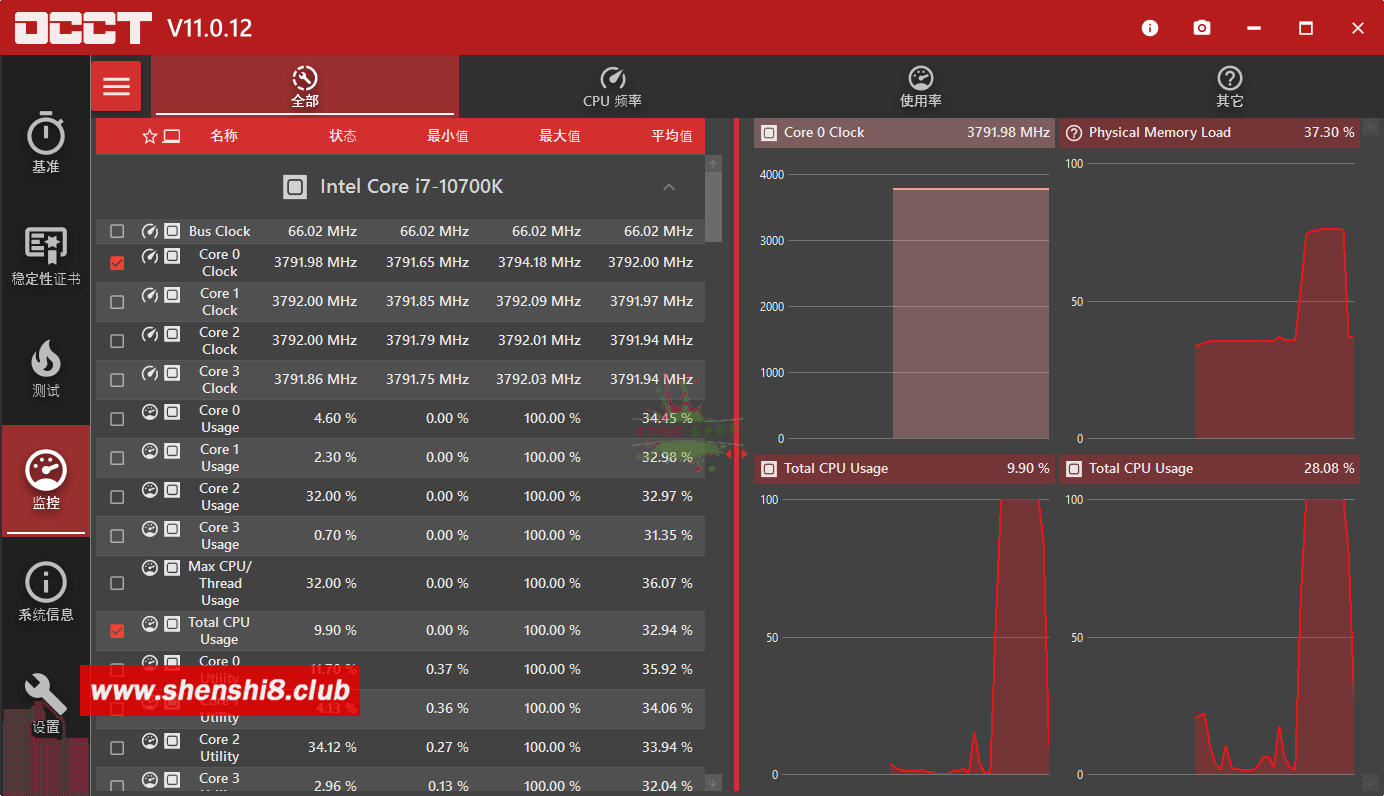Click the star favorites header icon
The width and height of the screenshot is (1384, 796).
coord(150,136)
